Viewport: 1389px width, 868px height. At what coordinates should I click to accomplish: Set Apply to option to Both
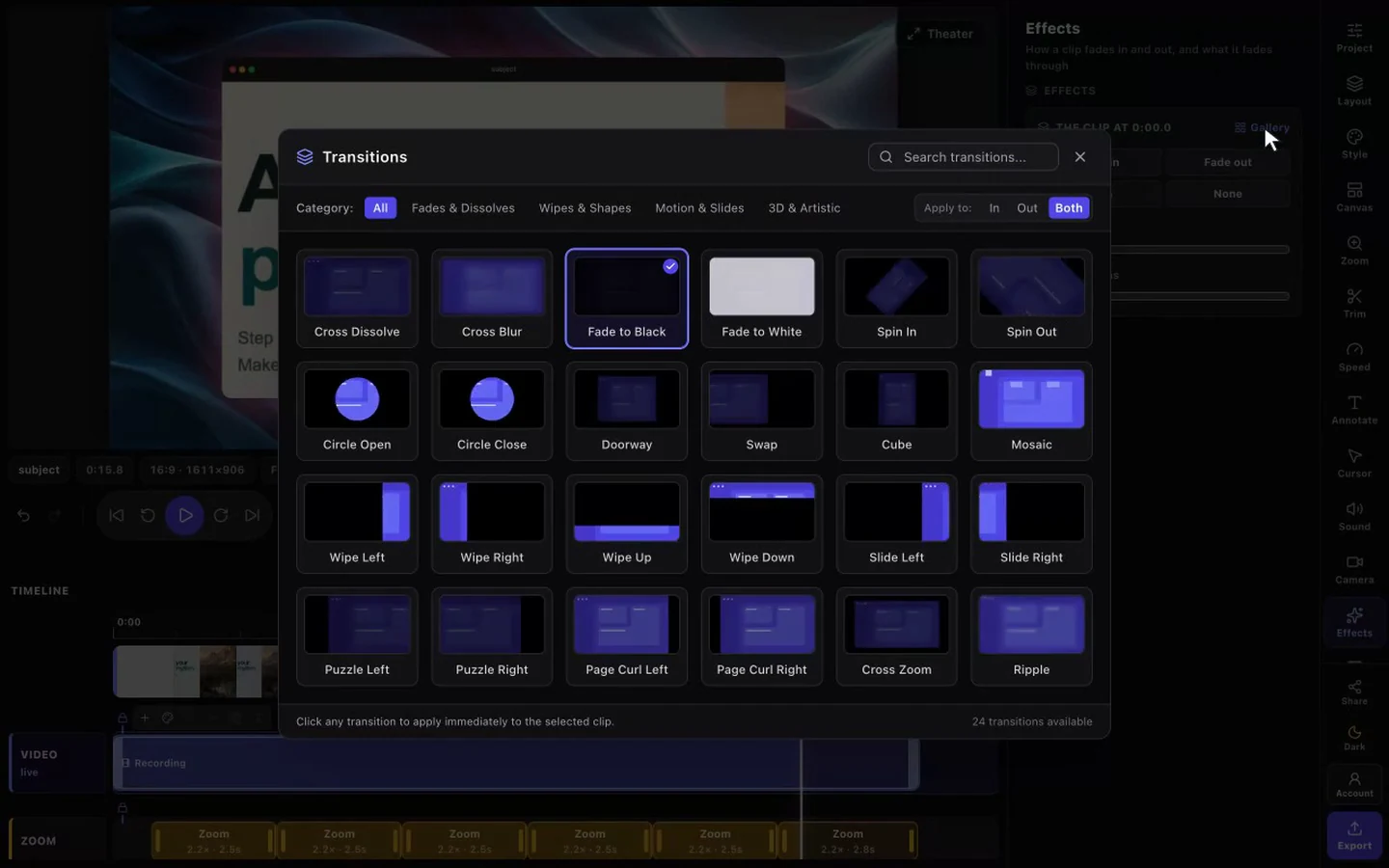click(x=1069, y=207)
